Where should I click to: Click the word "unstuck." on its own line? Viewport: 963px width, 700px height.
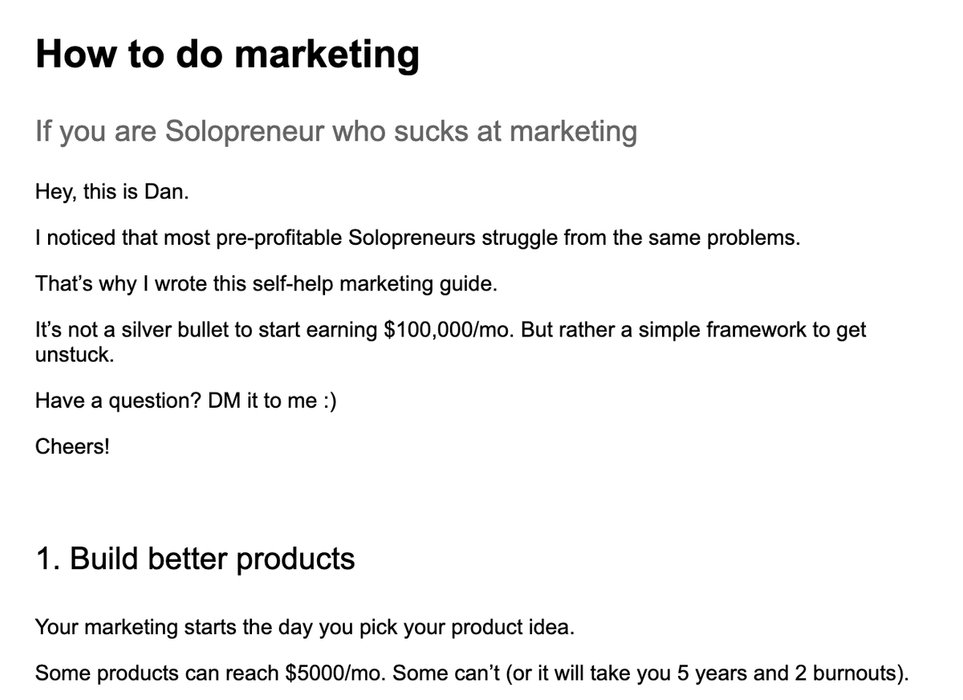pyautogui.click(x=75, y=355)
